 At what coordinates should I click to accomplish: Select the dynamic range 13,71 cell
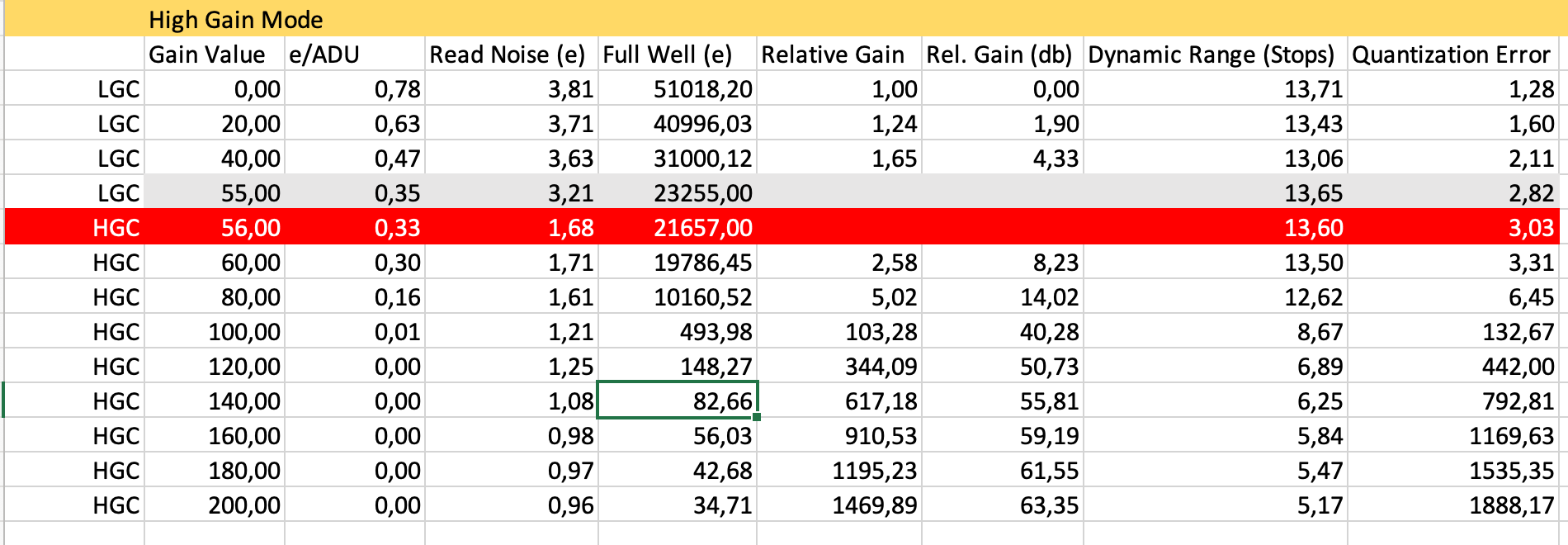pyautogui.click(x=1216, y=88)
